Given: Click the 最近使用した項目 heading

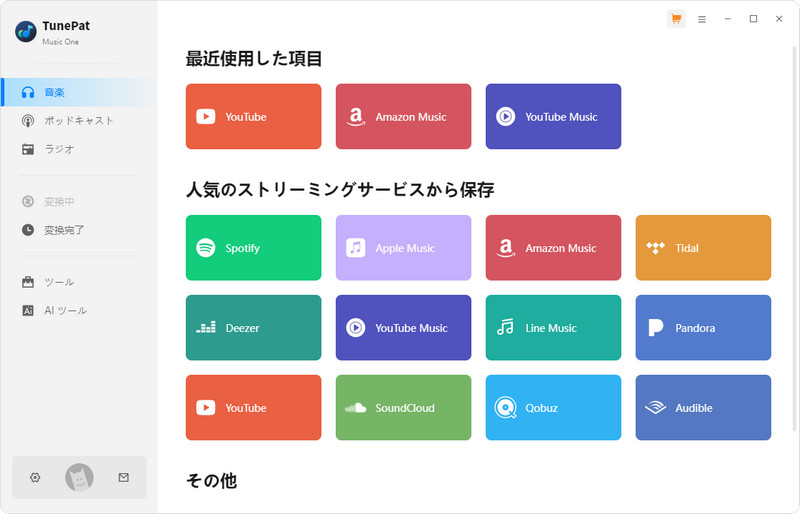Looking at the screenshot, I should pyautogui.click(x=254, y=59).
